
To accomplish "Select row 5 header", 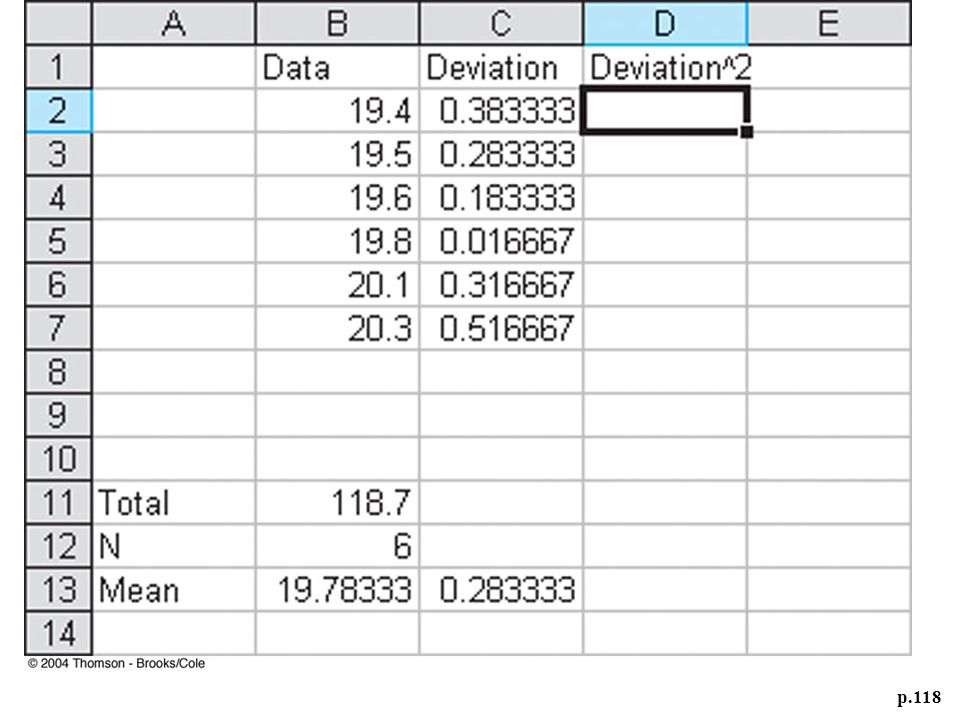I will tap(58, 241).
